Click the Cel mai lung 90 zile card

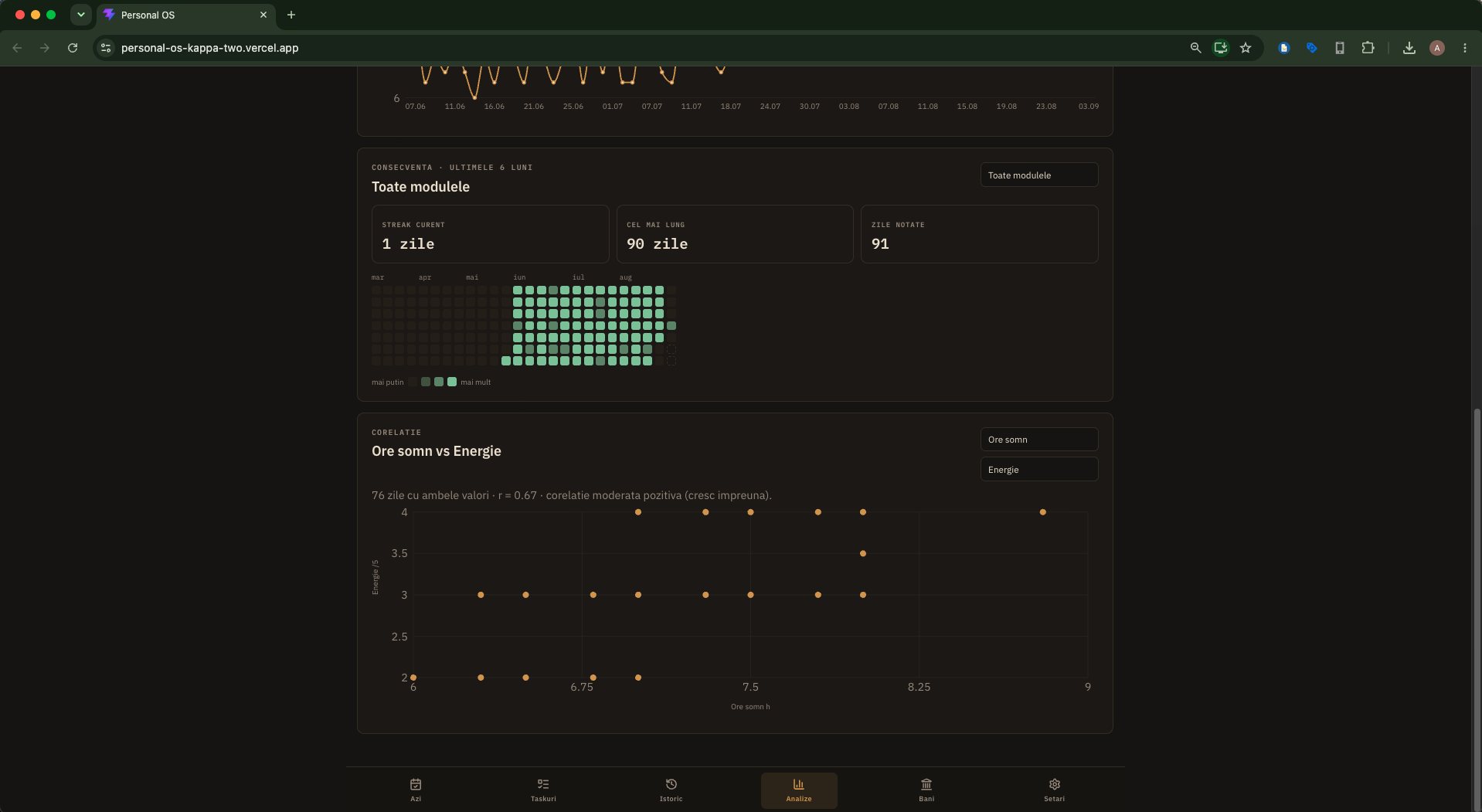pyautogui.click(x=735, y=234)
